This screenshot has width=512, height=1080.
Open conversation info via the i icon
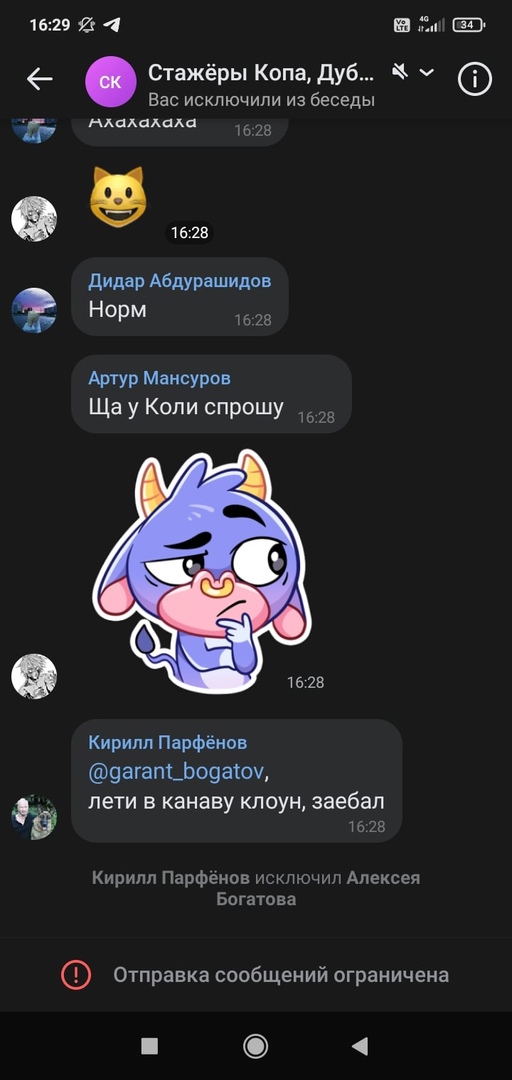pyautogui.click(x=475, y=81)
